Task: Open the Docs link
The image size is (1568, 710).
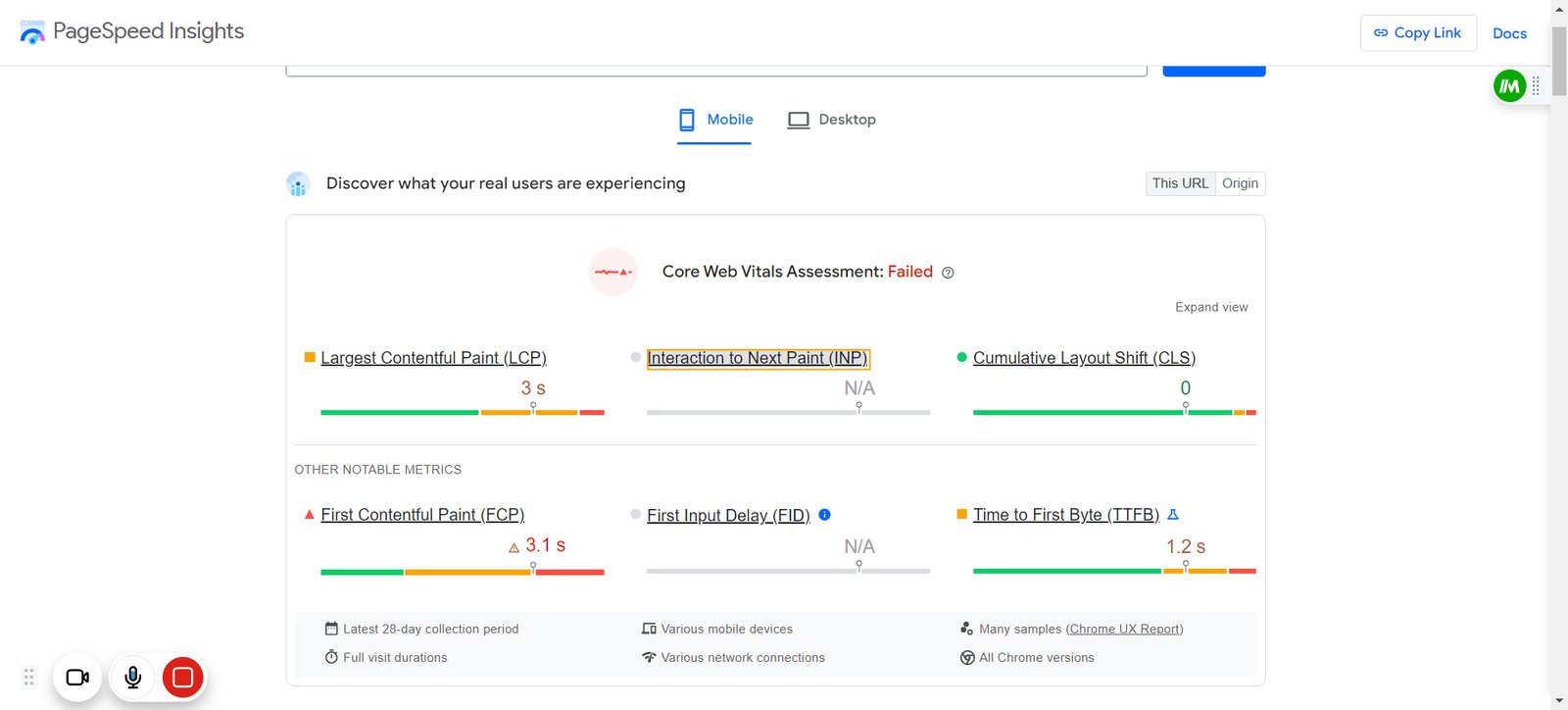Action: point(1509,33)
